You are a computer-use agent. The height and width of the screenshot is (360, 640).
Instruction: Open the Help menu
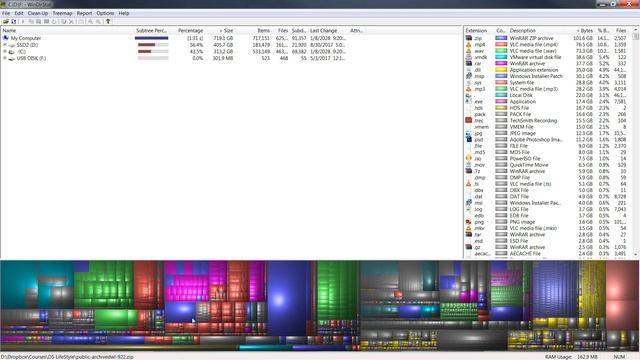[124, 13]
